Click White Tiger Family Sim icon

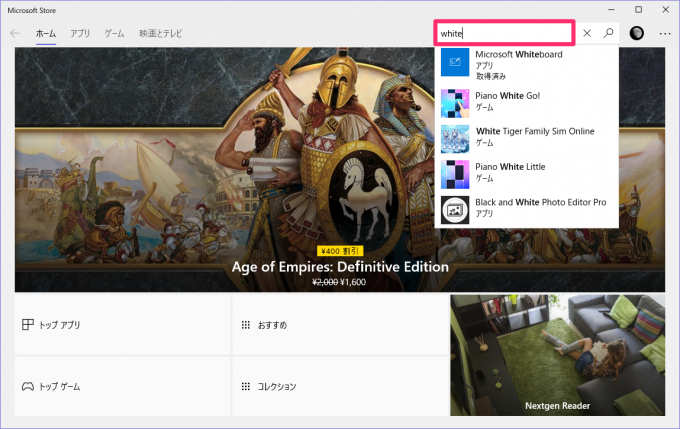pyautogui.click(x=455, y=139)
